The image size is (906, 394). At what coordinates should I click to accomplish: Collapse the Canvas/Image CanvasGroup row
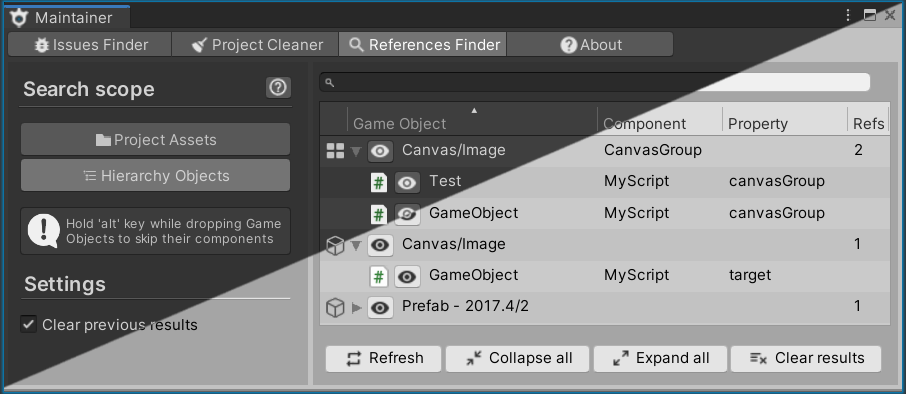pyautogui.click(x=357, y=151)
